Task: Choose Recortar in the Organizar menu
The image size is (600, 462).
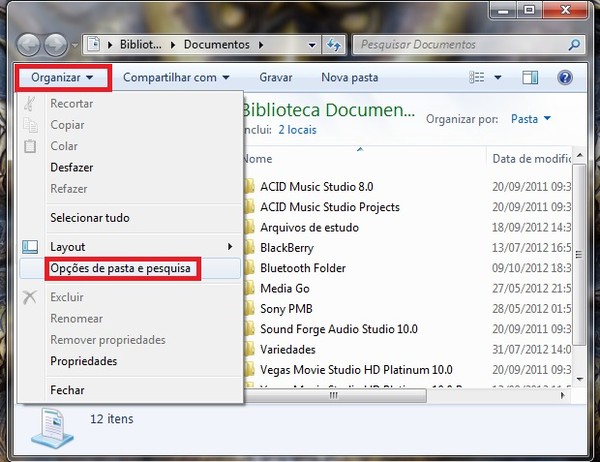Action: coord(130,103)
